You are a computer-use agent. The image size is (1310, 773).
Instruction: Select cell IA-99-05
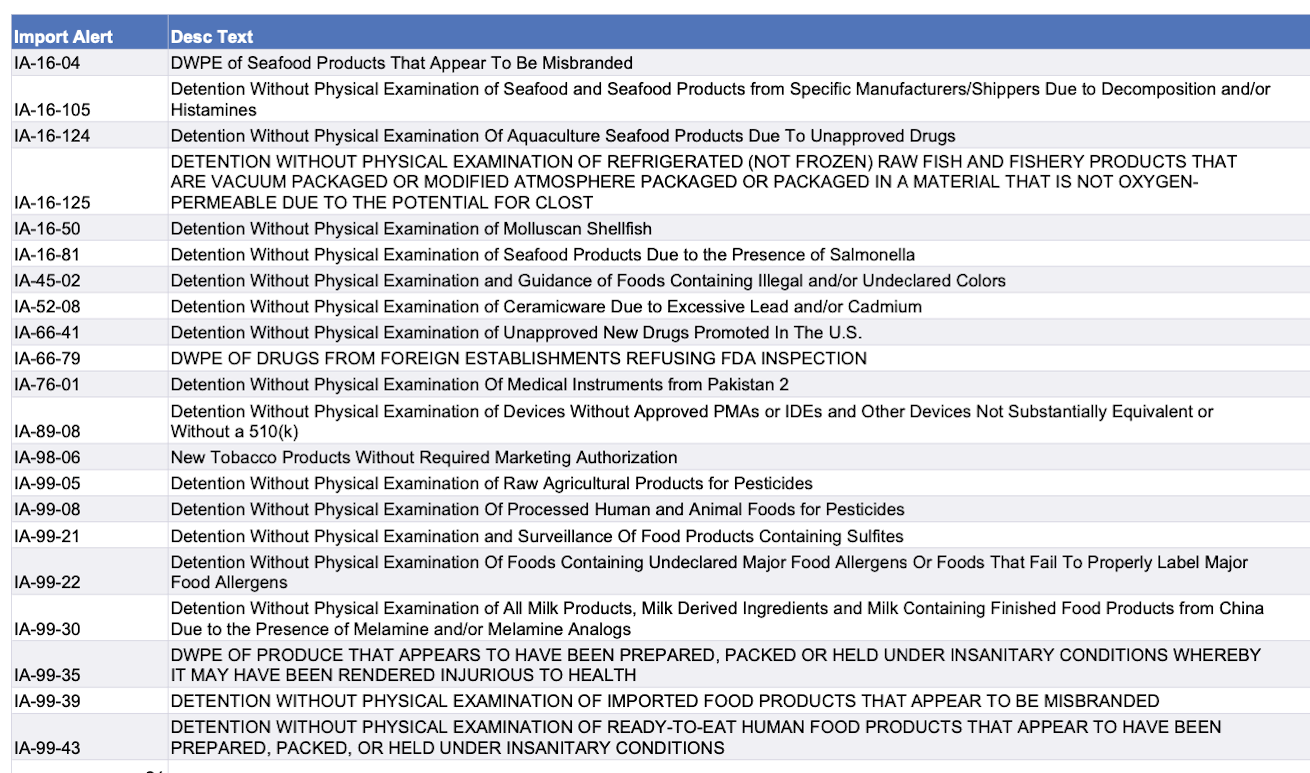pos(47,484)
